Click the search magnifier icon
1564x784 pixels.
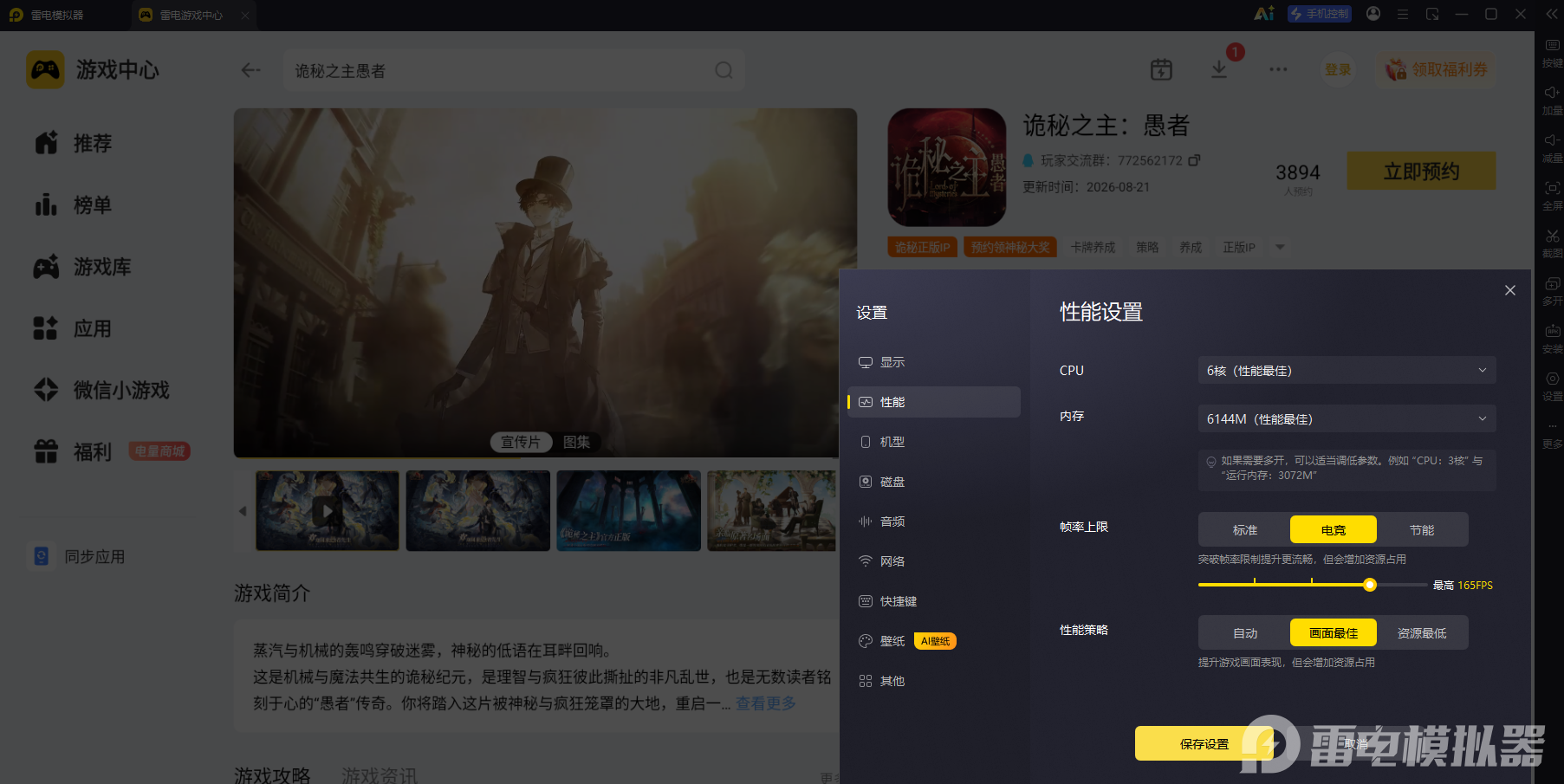pyautogui.click(x=724, y=70)
